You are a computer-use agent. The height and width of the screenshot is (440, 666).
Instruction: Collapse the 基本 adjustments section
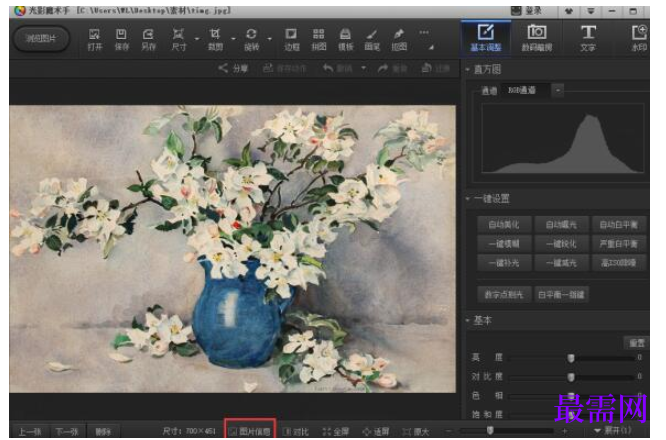click(x=467, y=320)
